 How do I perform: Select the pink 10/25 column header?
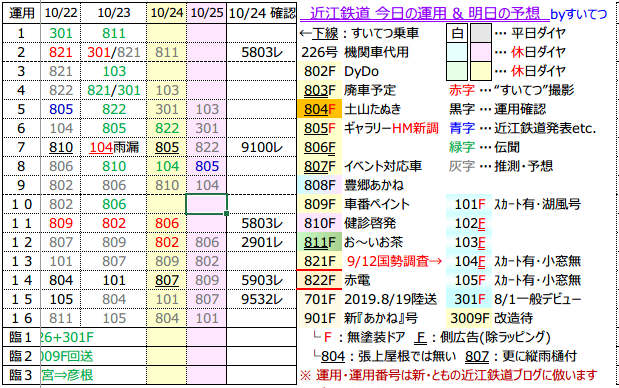pos(206,13)
